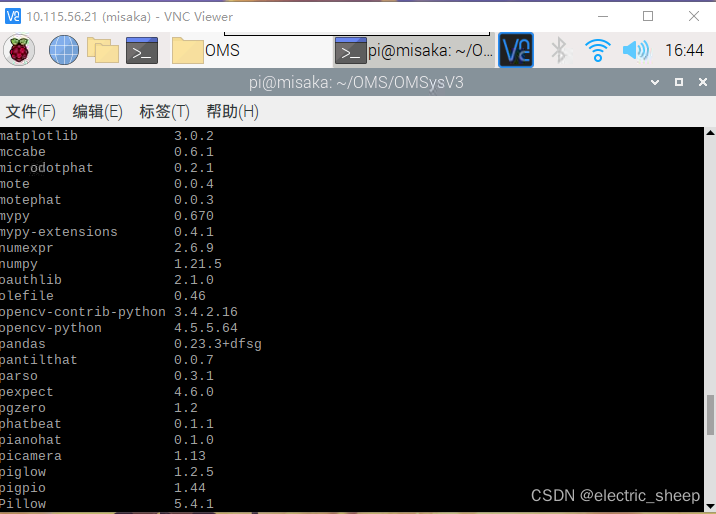The image size is (716, 514).
Task: Minimize the terminal with the down-chevron button
Action: [655, 82]
